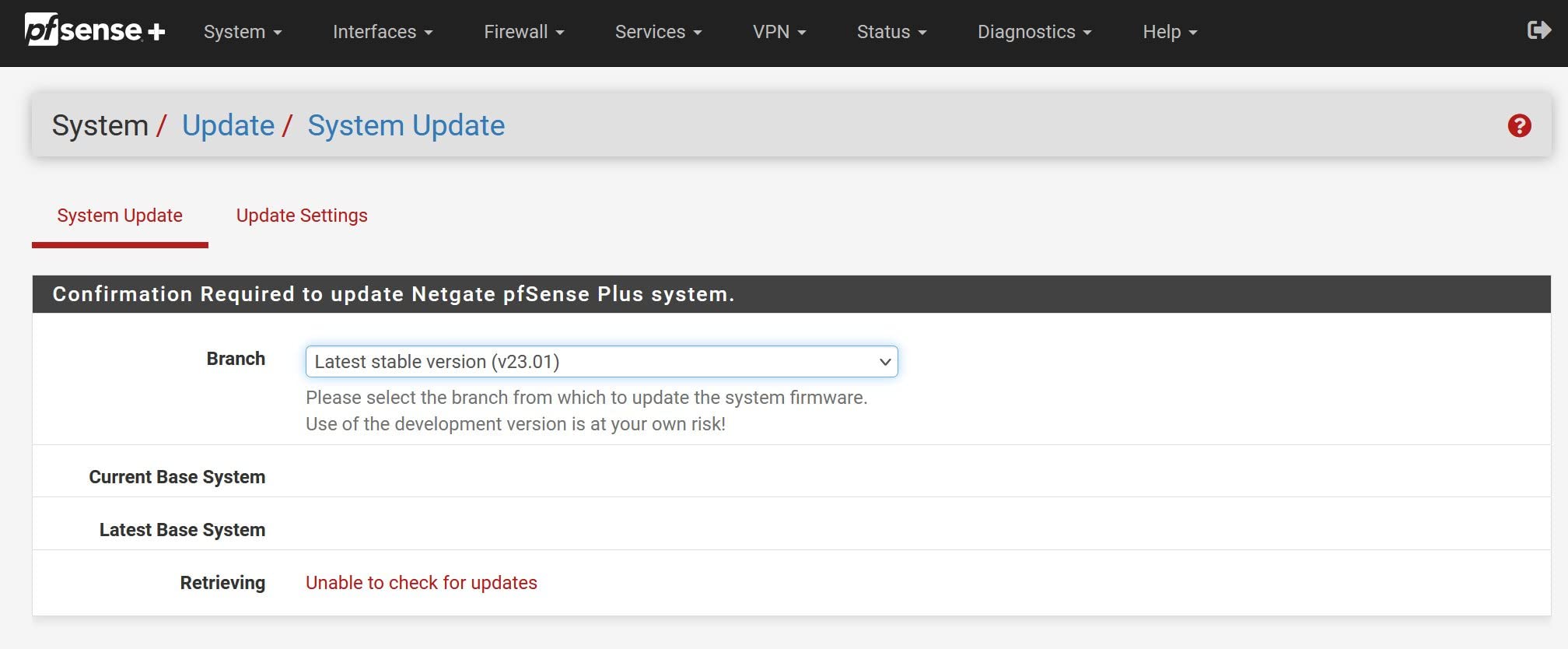Show the Status menu
This screenshot has height=649, width=1568.
[x=891, y=32]
